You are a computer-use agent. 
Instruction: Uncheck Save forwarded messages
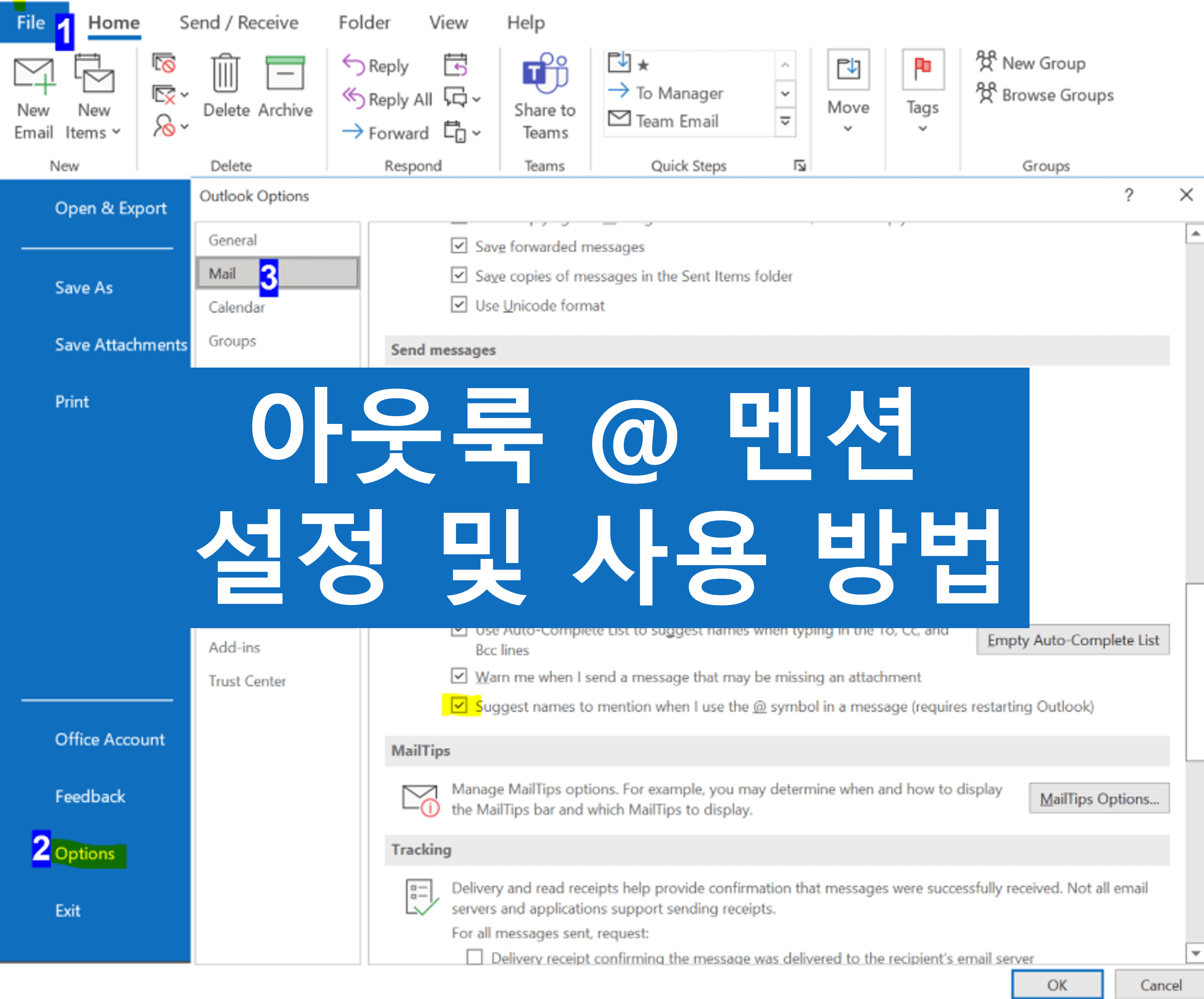tap(459, 246)
